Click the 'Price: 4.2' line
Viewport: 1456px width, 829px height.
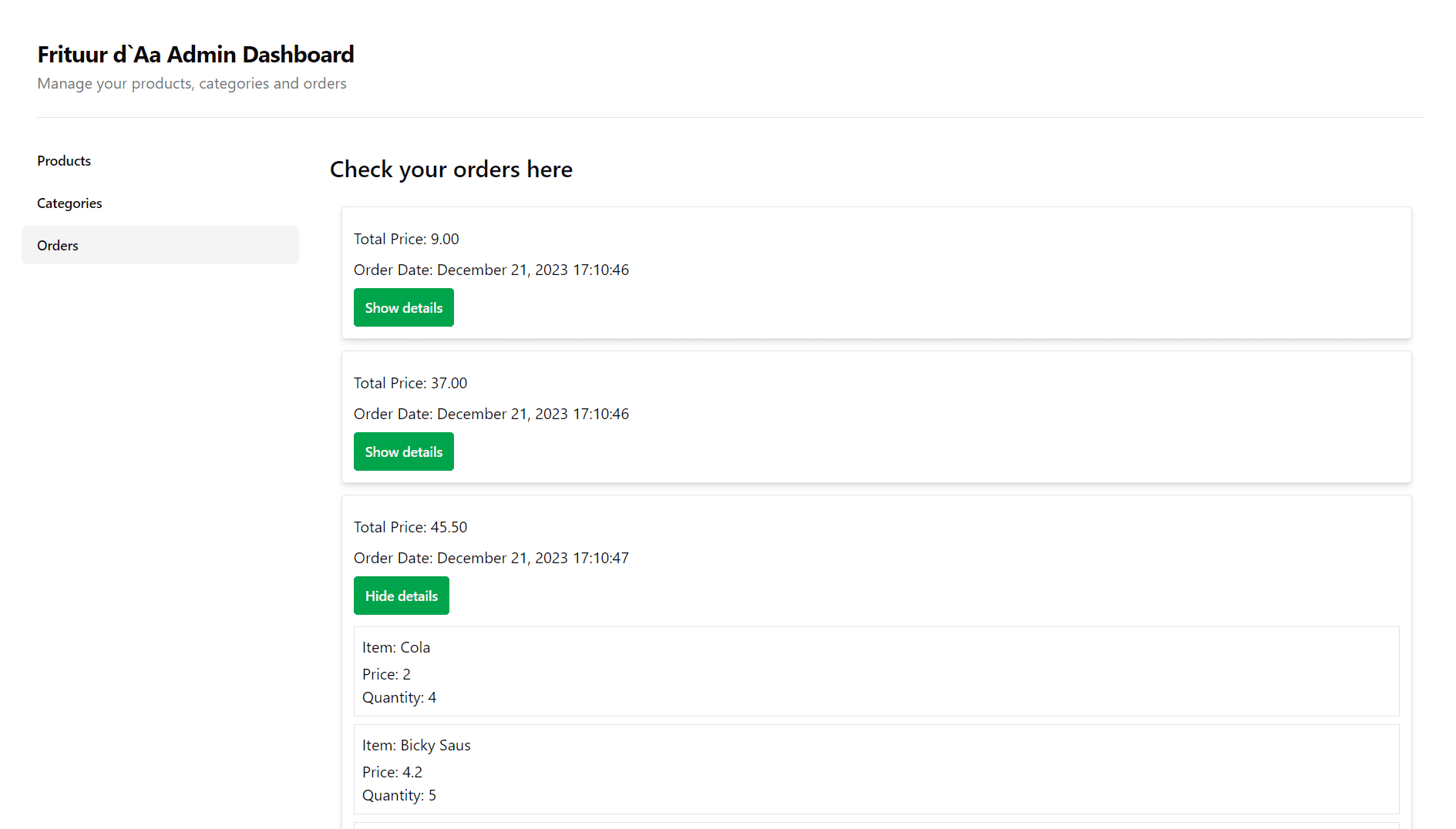[x=392, y=773]
